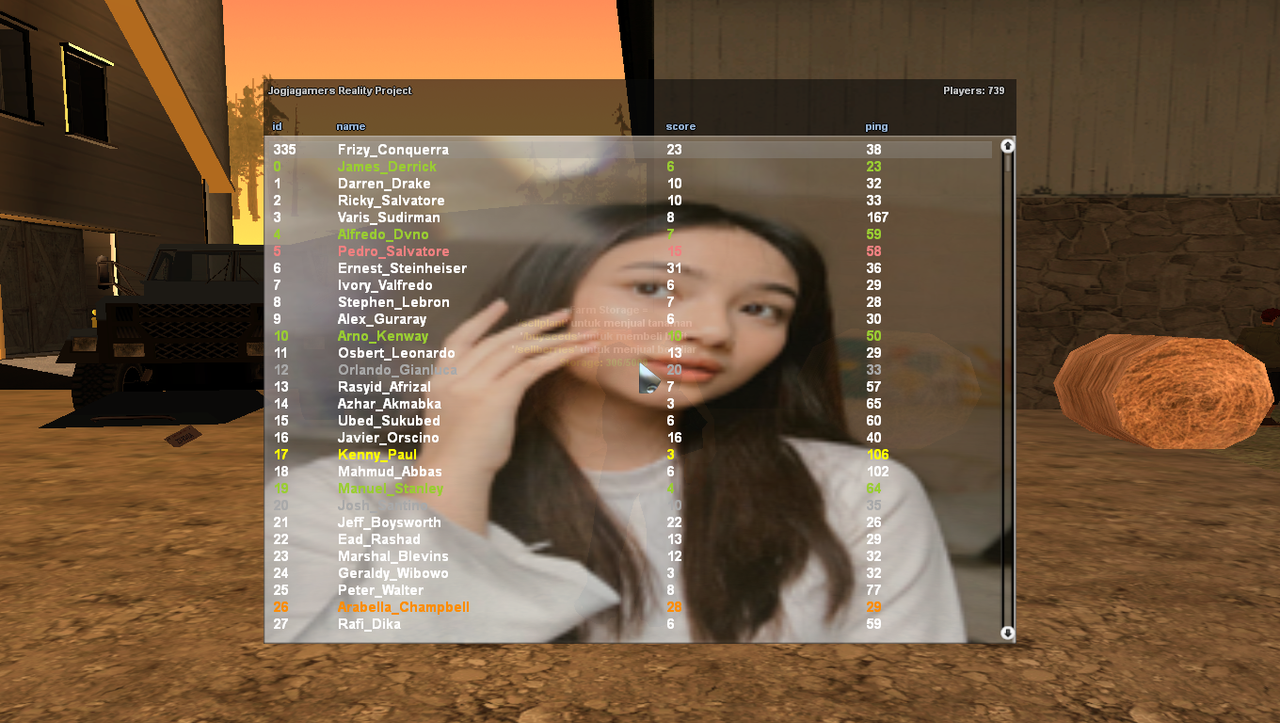Click the "score" column header
1280x723 pixels.
click(x=680, y=127)
